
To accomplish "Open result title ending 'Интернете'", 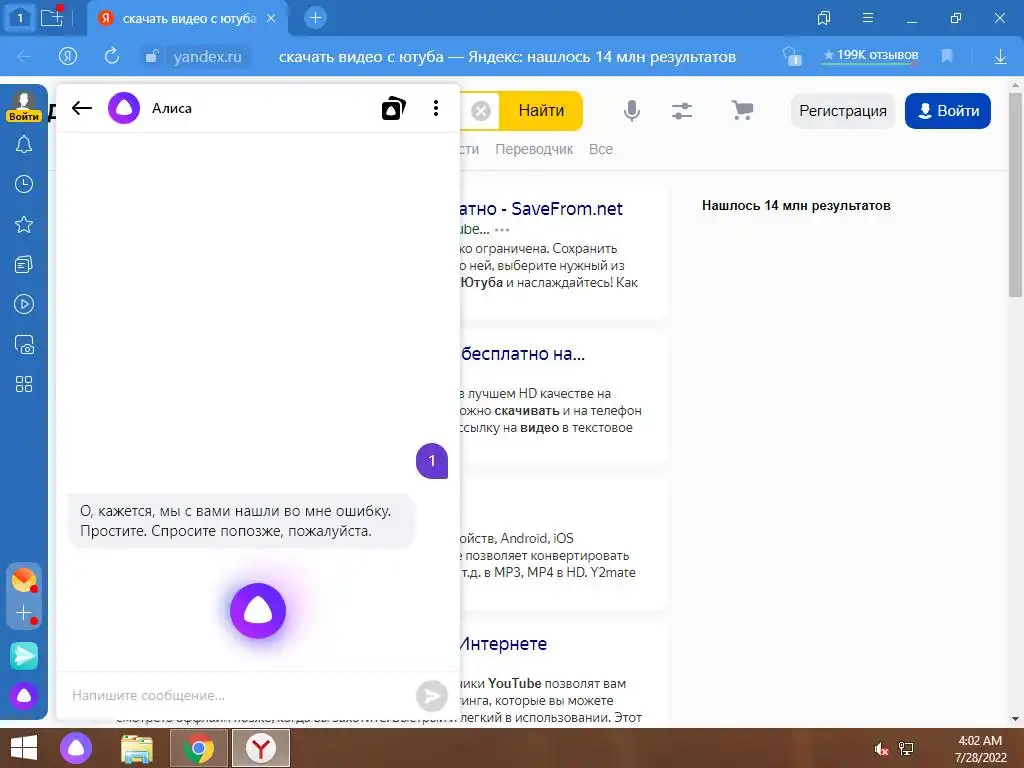I will click(x=504, y=644).
